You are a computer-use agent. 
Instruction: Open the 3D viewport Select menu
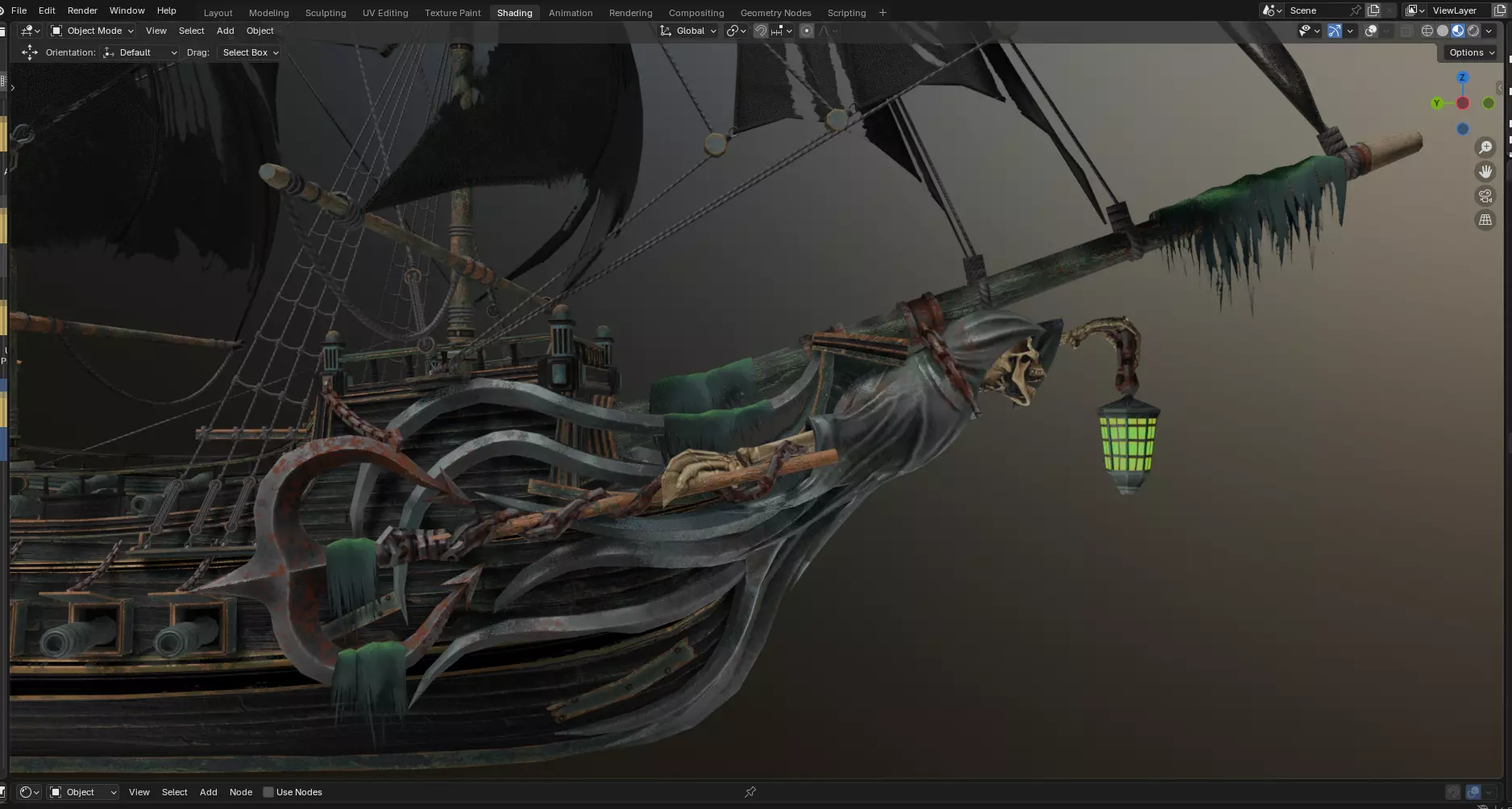(191, 31)
